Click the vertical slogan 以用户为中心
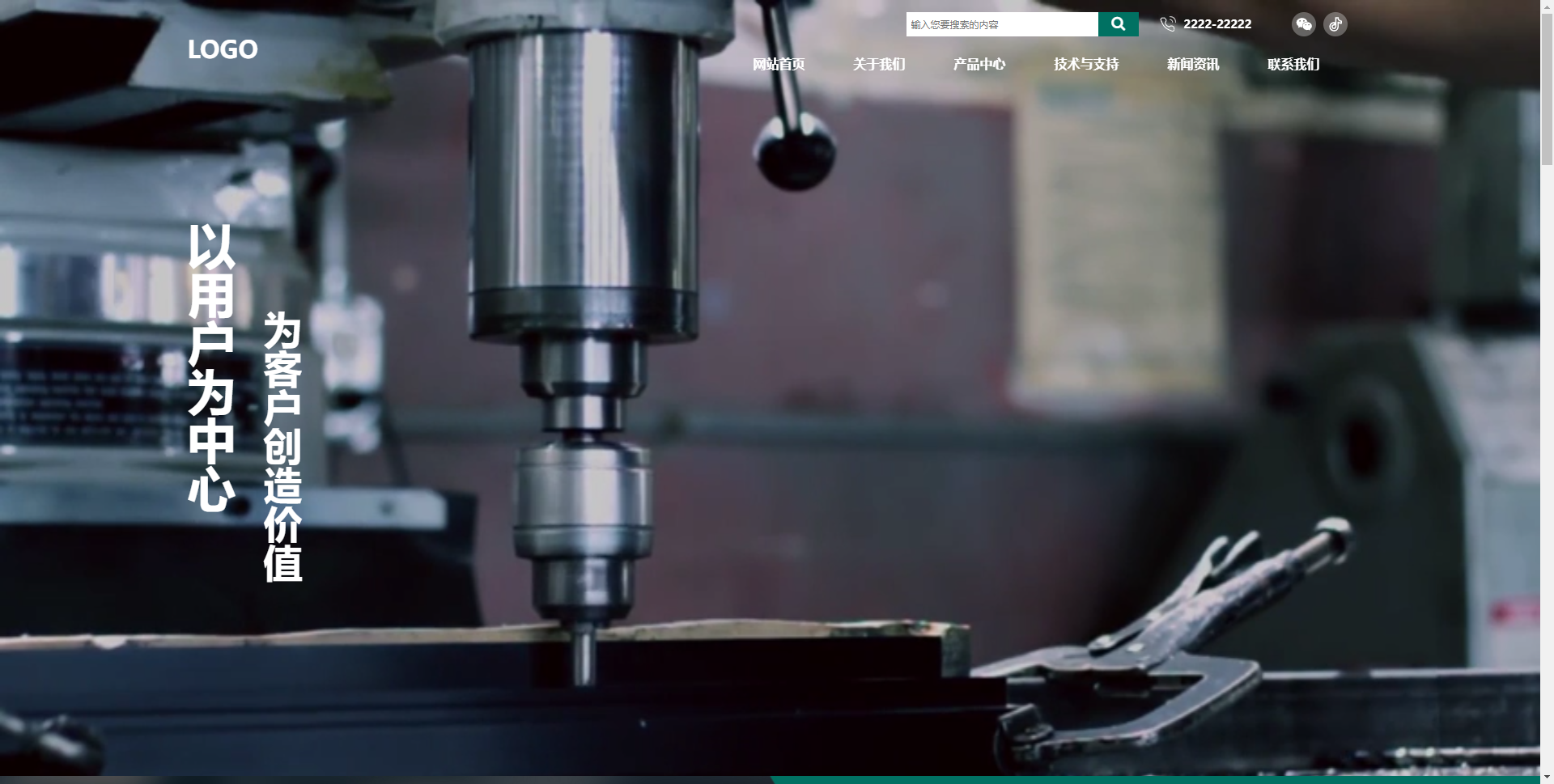The width and height of the screenshot is (1554, 784). coord(211,368)
